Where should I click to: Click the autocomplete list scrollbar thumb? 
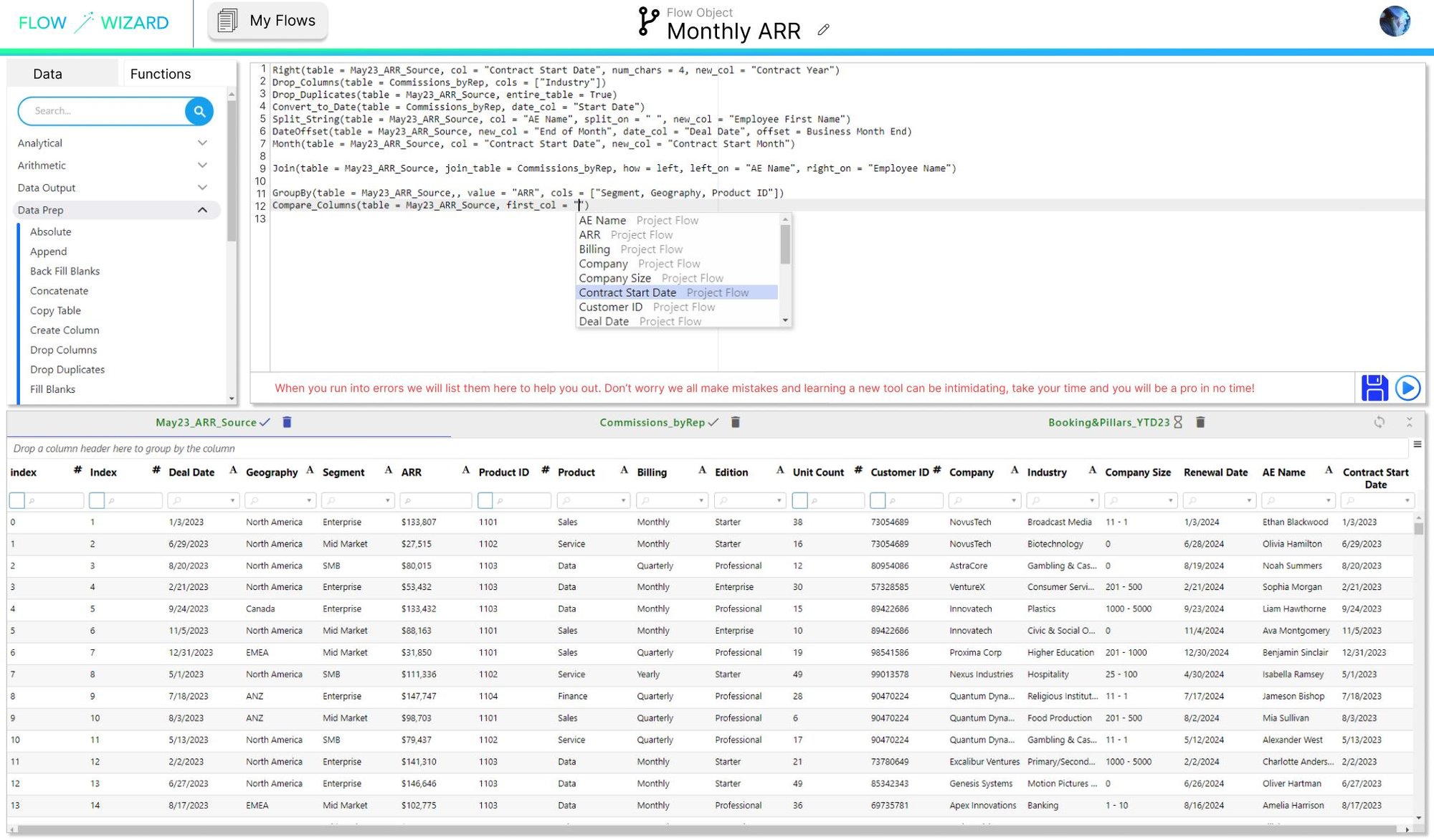pos(785,244)
